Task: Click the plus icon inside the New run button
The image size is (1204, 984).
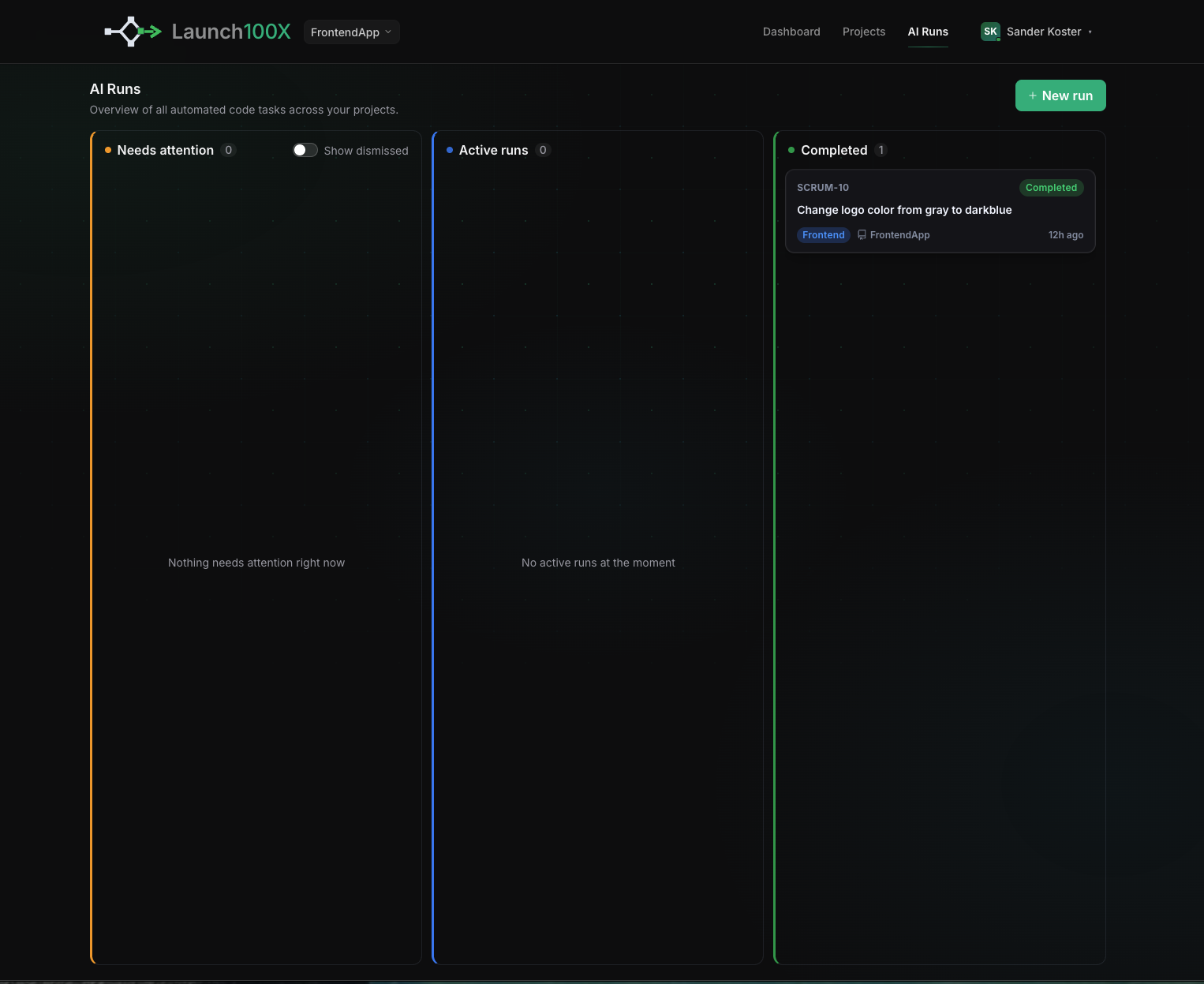Action: 1032,95
